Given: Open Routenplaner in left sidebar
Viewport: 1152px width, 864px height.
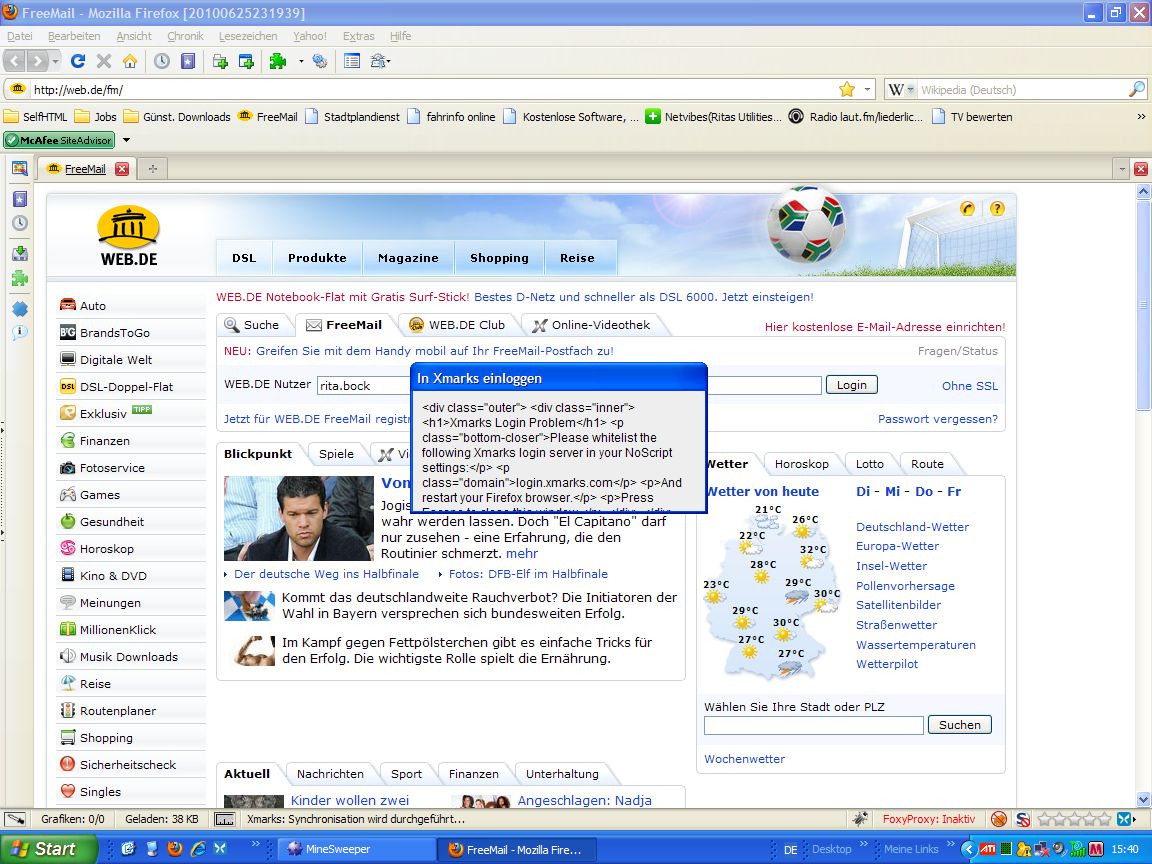Looking at the screenshot, I should [118, 711].
